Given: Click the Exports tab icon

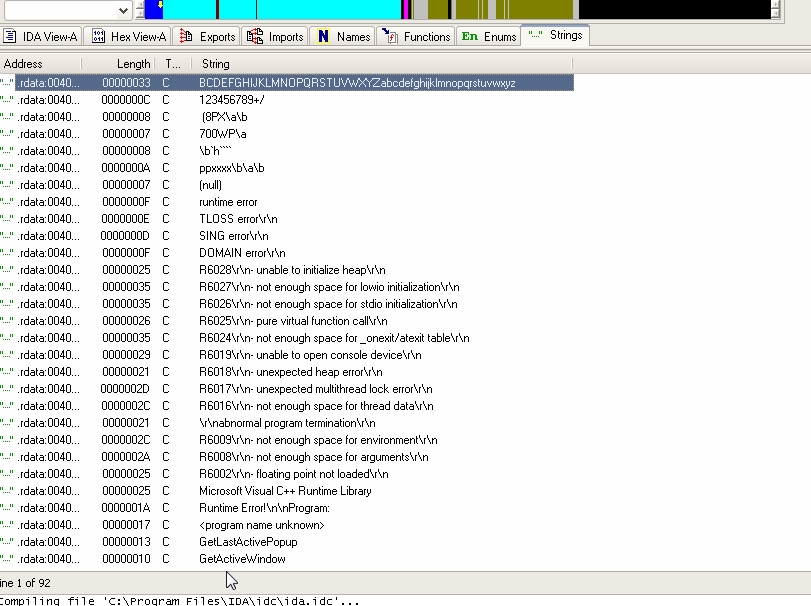Looking at the screenshot, I should [x=186, y=37].
